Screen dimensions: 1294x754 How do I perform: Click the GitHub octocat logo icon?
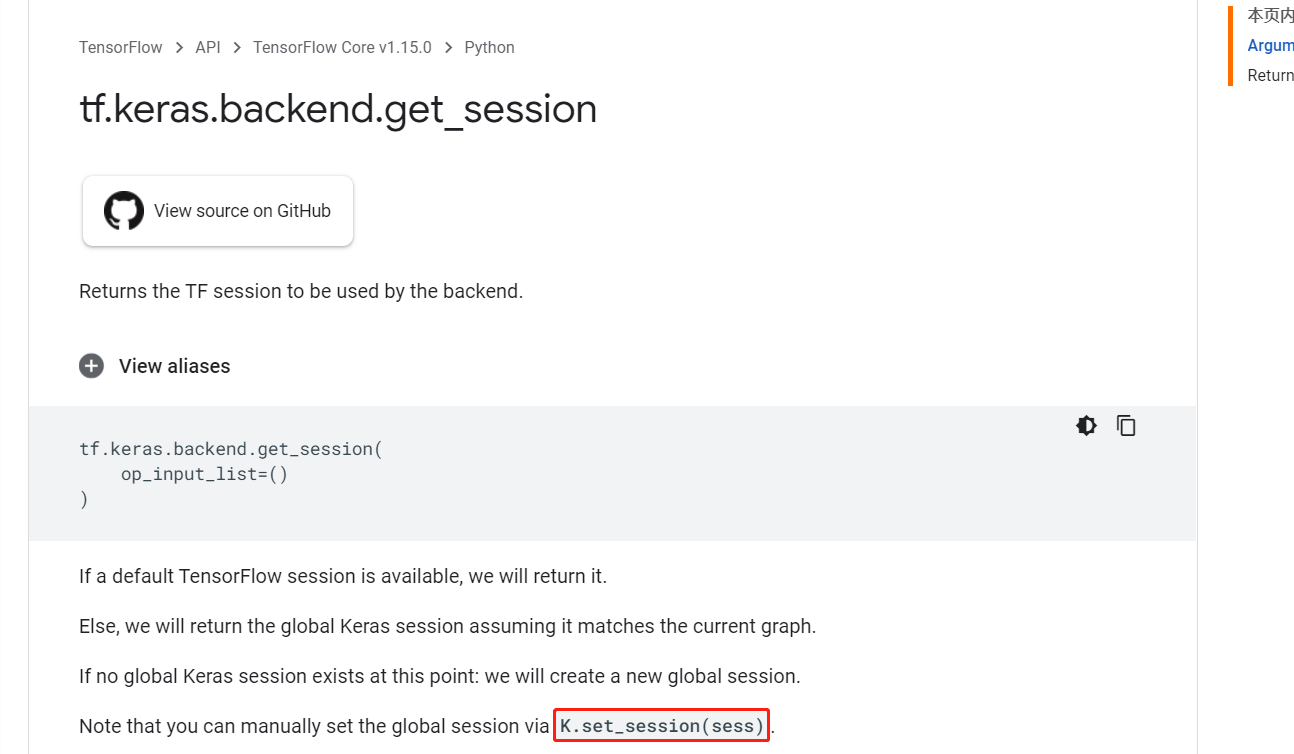(124, 211)
